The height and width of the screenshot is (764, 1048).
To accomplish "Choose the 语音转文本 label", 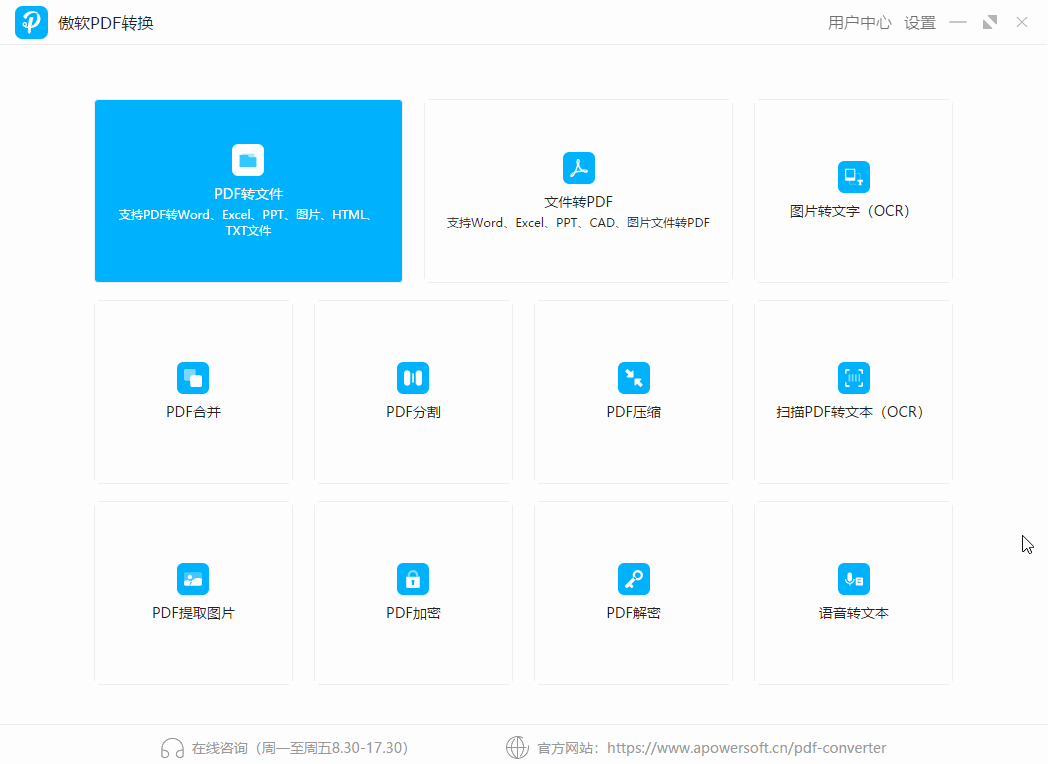I will pyautogui.click(x=854, y=613).
